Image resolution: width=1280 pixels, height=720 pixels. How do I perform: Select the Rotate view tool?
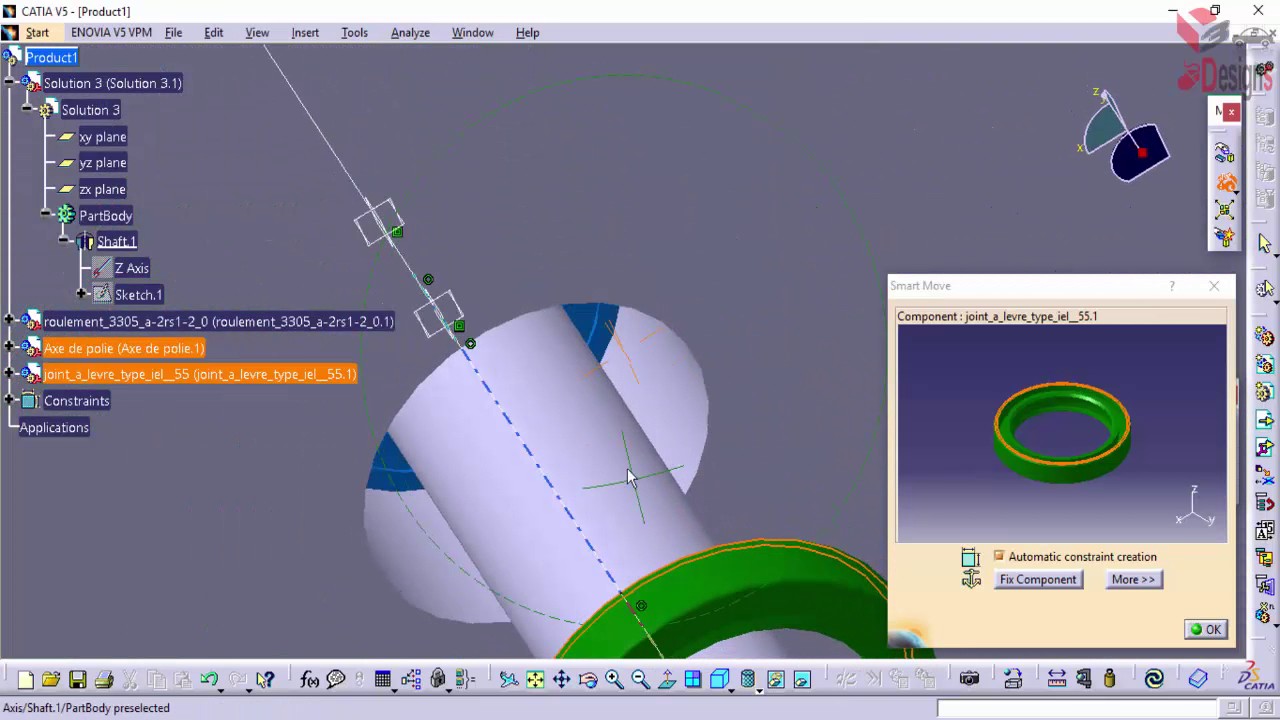tap(588, 680)
